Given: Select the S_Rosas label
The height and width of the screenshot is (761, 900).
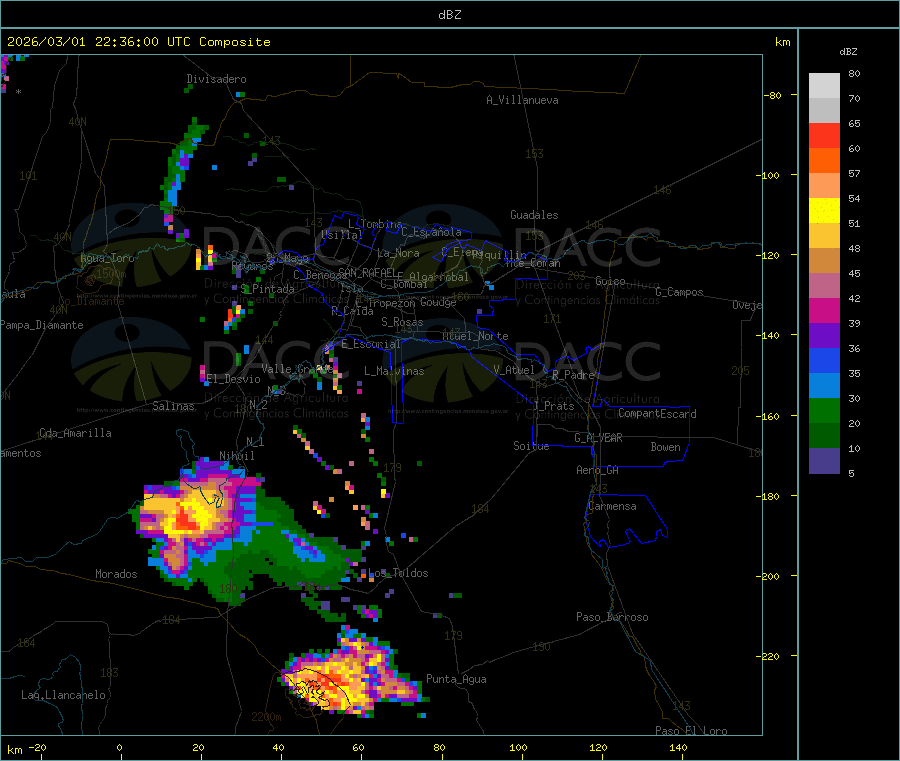Looking at the screenshot, I should [402, 322].
